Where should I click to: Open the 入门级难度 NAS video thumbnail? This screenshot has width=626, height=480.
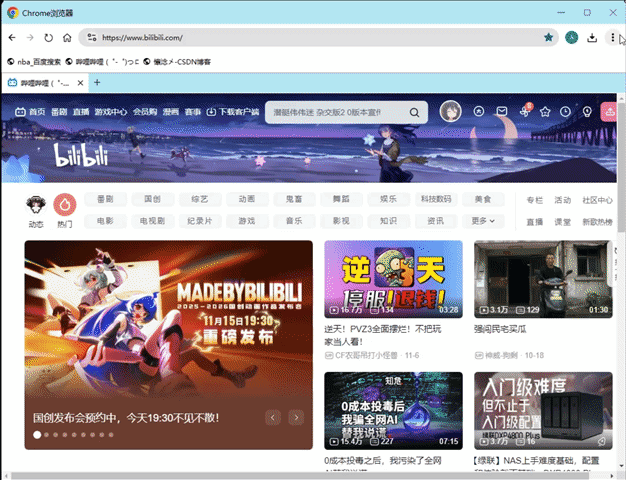[543, 411]
